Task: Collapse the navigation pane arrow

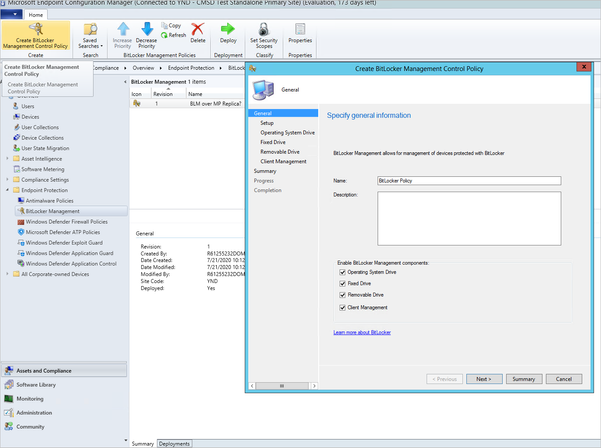Action: pos(125,82)
